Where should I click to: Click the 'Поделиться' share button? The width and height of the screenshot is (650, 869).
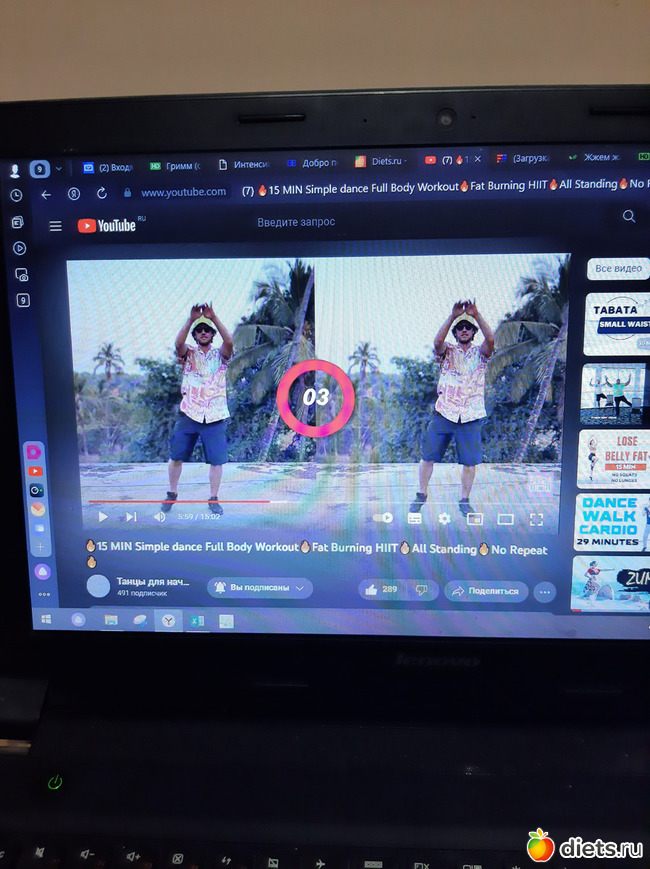coord(486,591)
